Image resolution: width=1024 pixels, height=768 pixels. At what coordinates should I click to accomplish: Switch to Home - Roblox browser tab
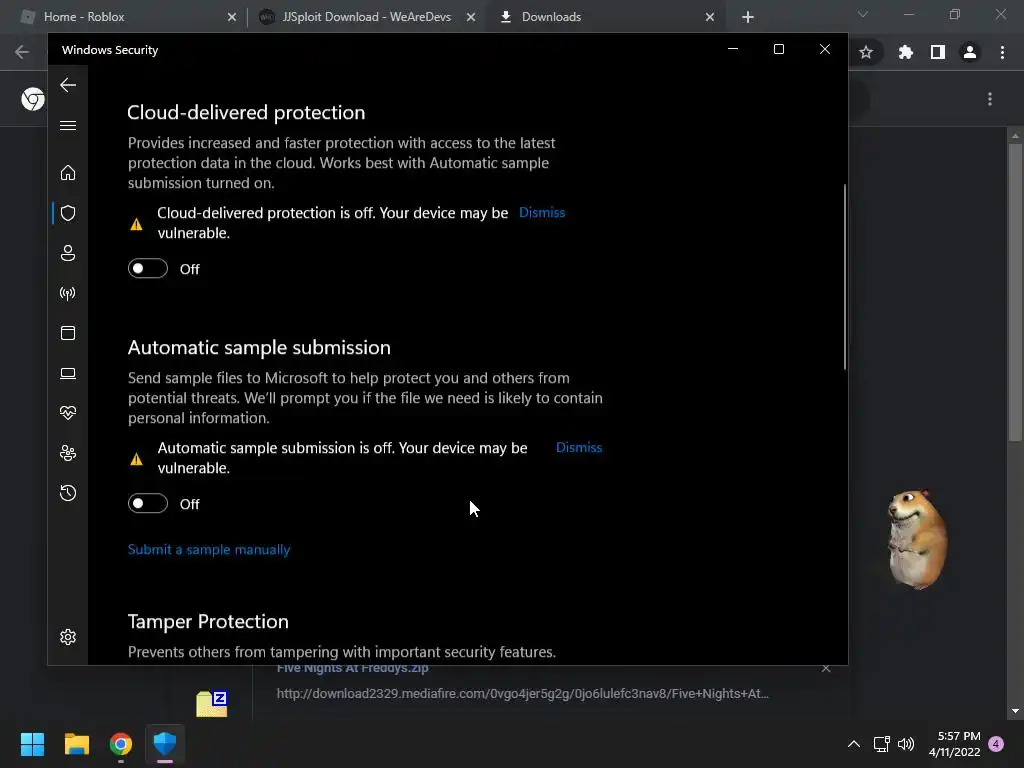pos(124,17)
